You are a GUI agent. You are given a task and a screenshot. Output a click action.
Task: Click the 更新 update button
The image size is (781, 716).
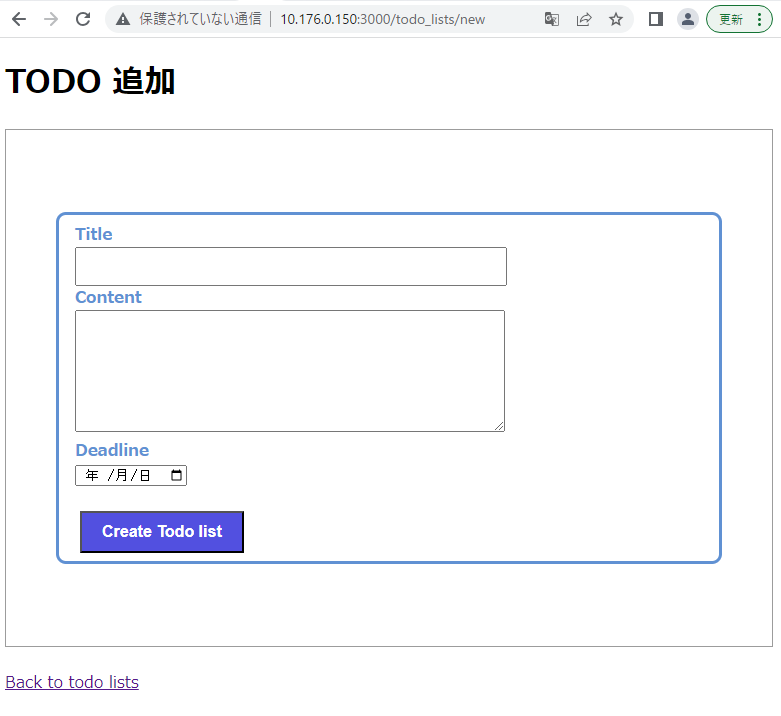coord(731,19)
